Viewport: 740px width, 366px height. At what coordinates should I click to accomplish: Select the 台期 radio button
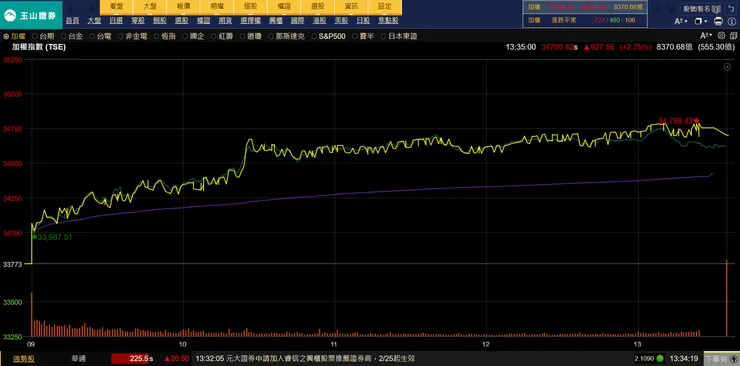[x=35, y=36]
